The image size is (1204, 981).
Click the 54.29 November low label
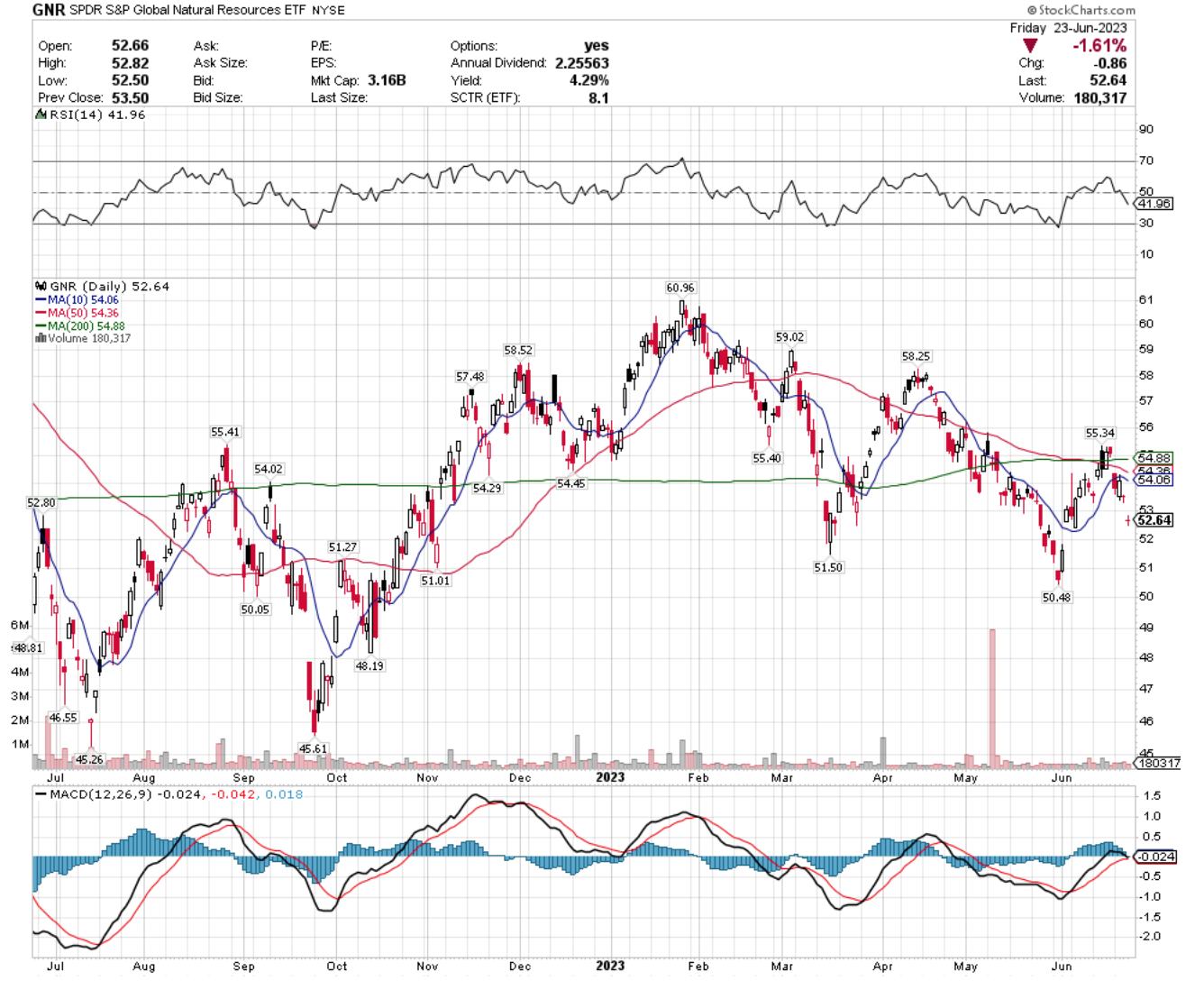tap(487, 488)
